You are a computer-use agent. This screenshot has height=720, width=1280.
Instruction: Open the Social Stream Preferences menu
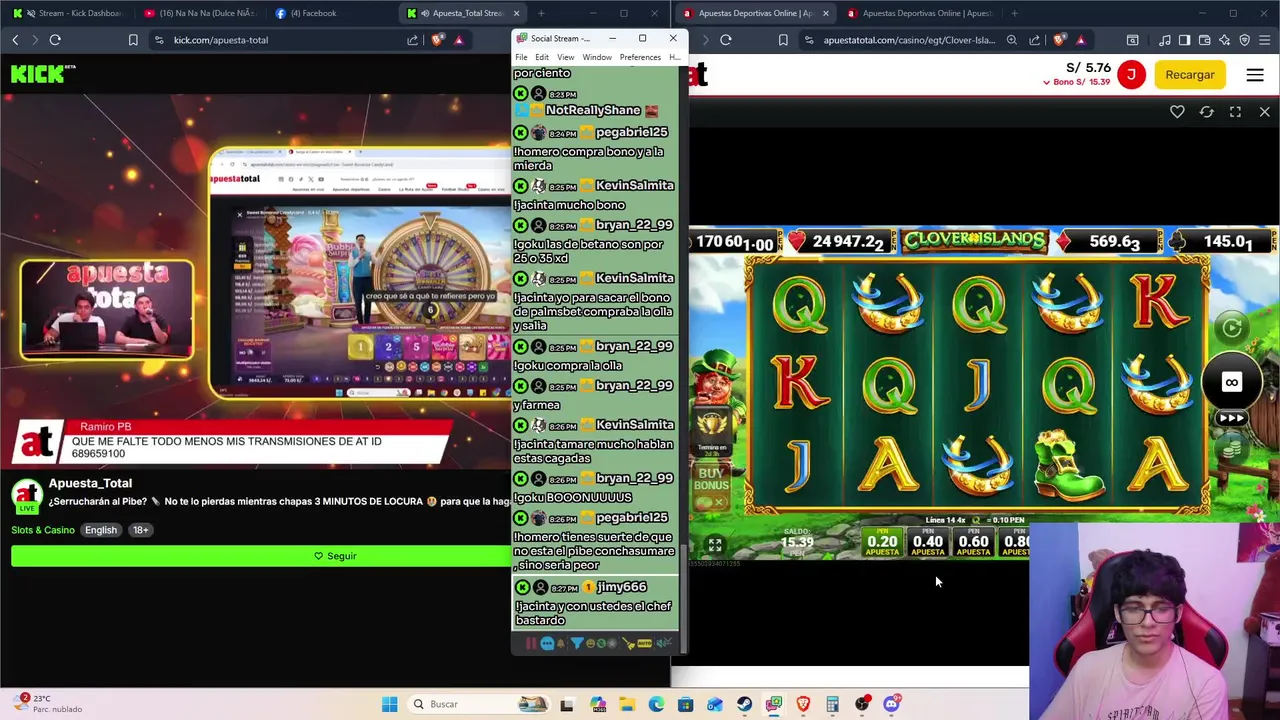pos(640,57)
